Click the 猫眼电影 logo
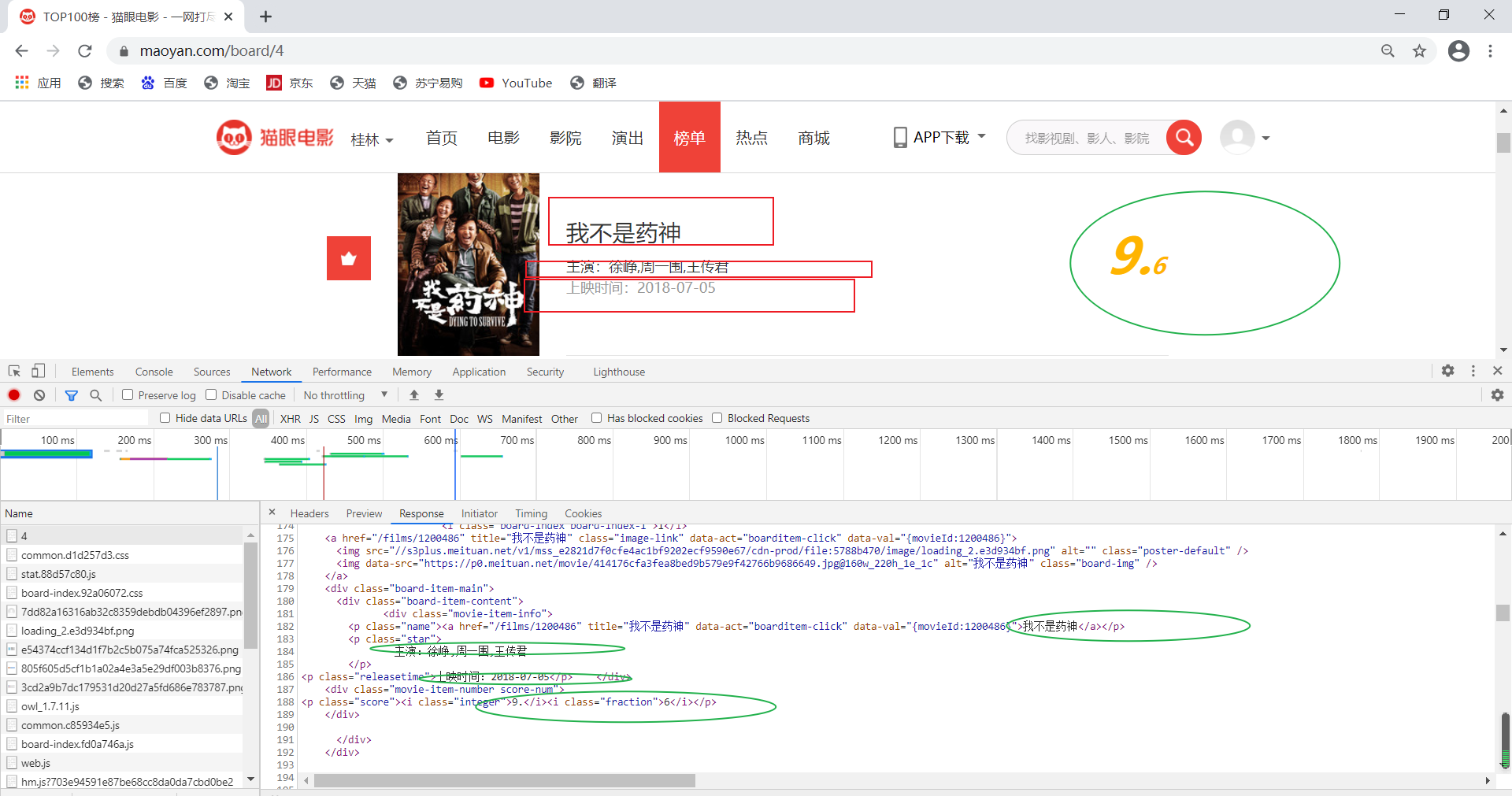 coord(275,138)
